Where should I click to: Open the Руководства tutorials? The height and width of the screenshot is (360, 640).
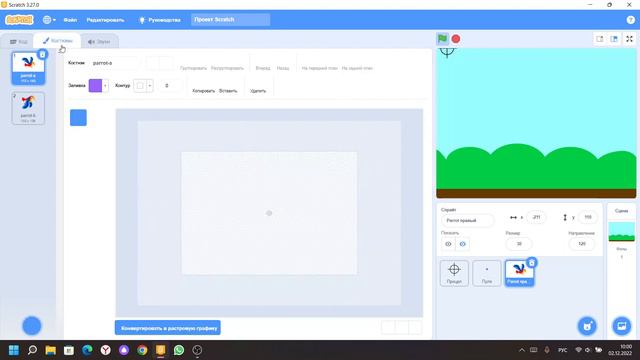click(x=160, y=20)
